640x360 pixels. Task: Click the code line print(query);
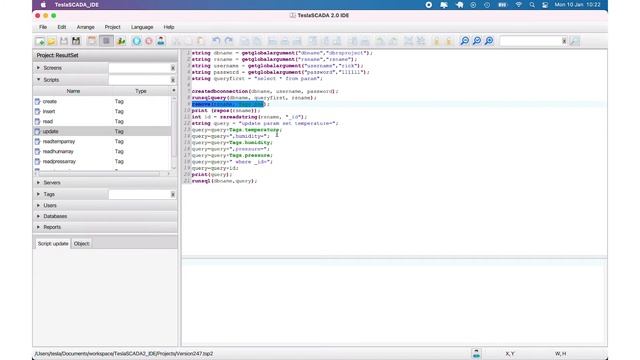[212, 174]
